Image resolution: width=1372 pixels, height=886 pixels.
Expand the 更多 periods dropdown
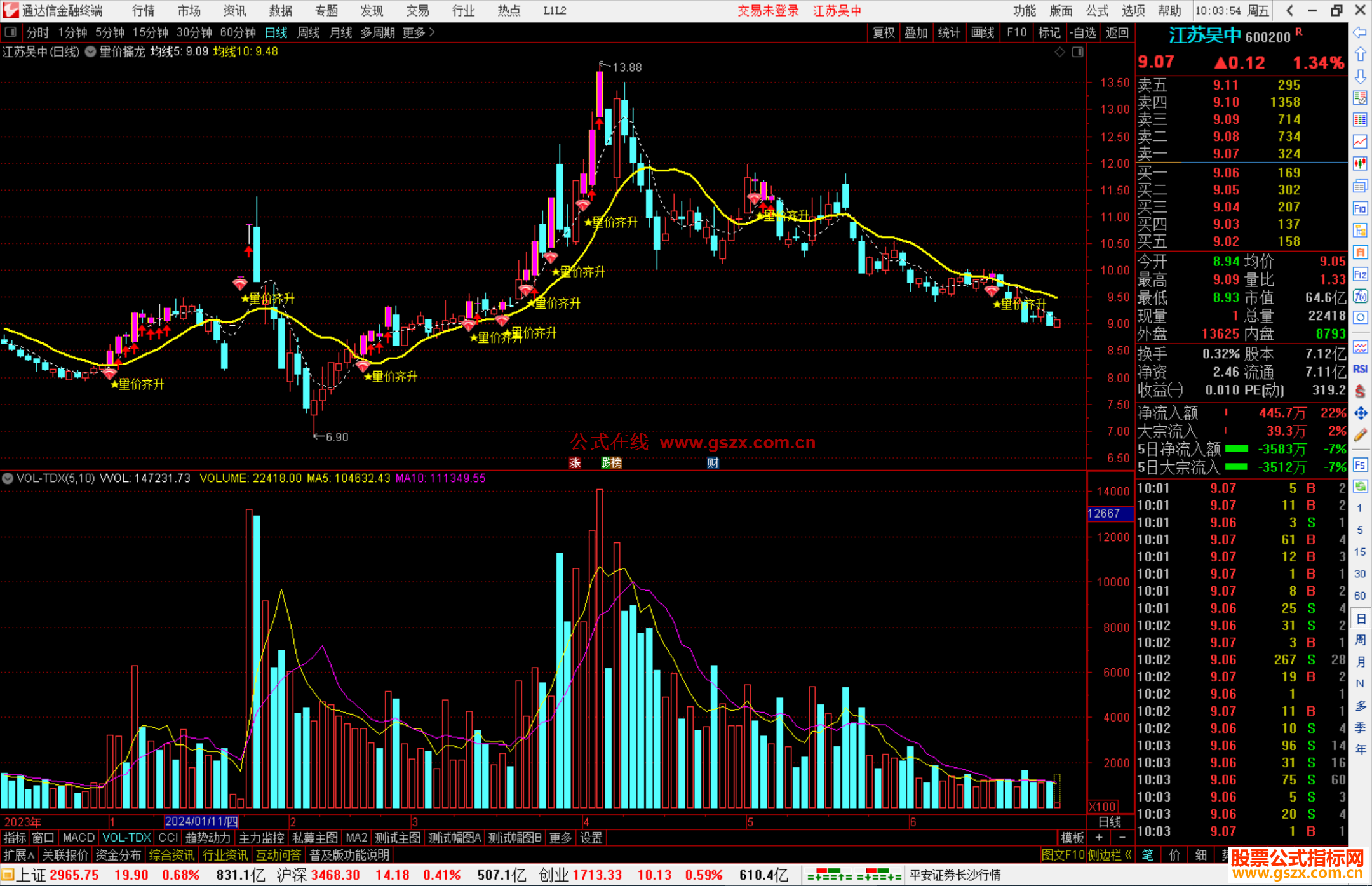click(419, 32)
